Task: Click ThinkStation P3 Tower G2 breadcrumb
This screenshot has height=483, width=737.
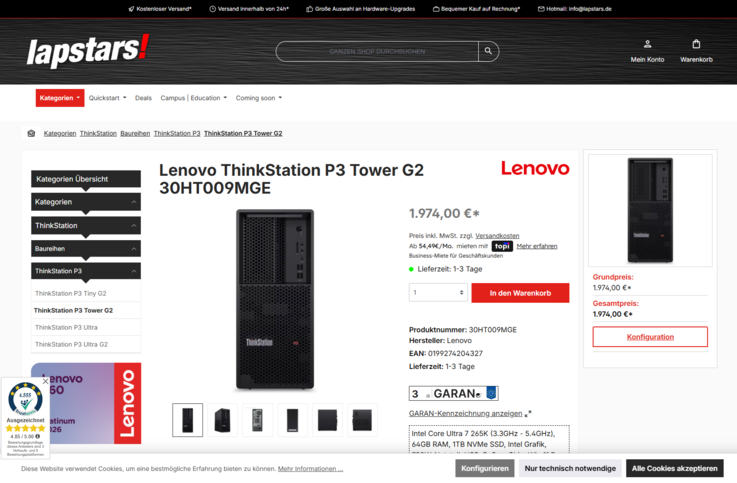Action: pos(243,133)
